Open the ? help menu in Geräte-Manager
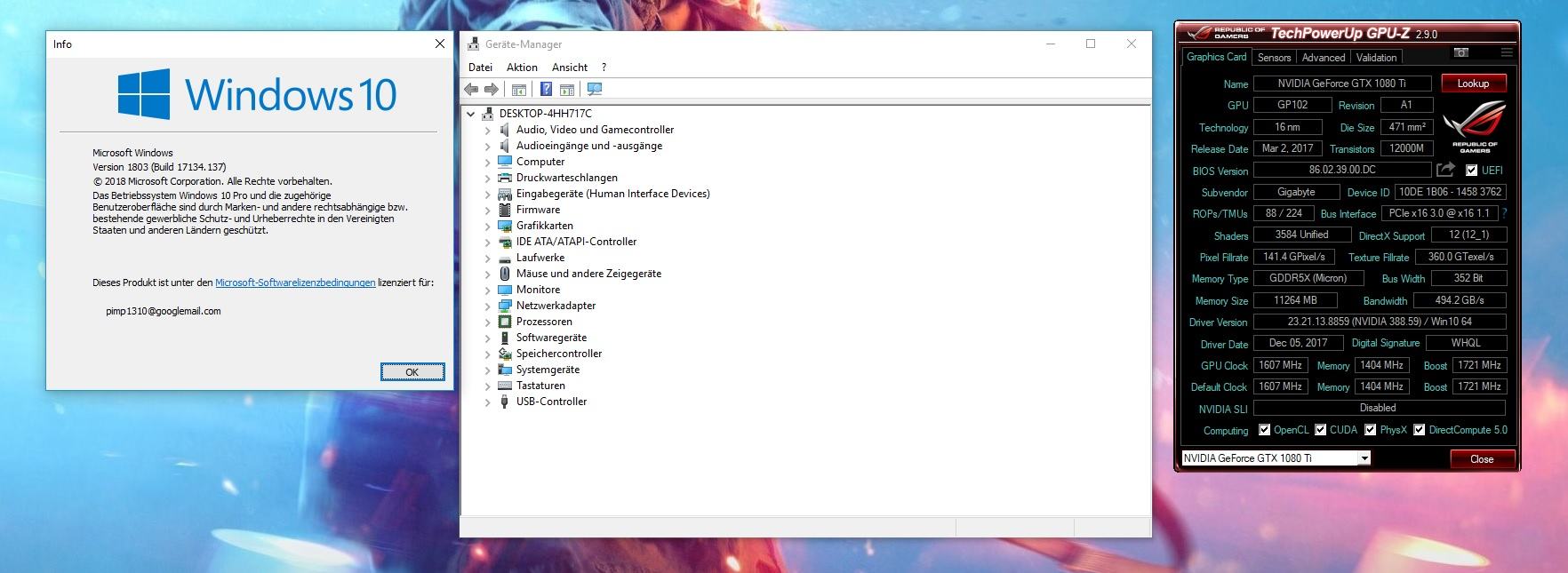Image resolution: width=1568 pixels, height=573 pixels. tap(604, 68)
